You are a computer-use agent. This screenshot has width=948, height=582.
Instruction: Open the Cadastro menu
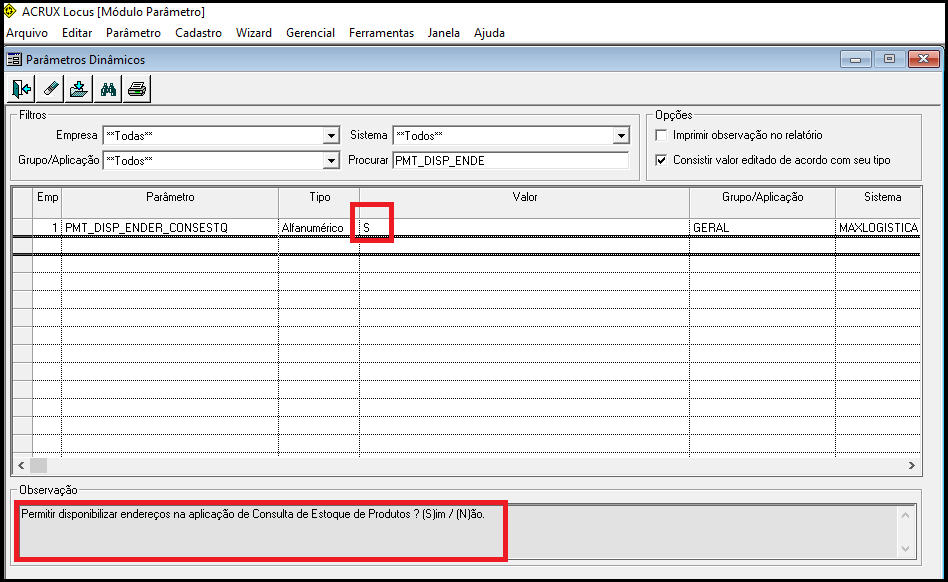coord(198,33)
